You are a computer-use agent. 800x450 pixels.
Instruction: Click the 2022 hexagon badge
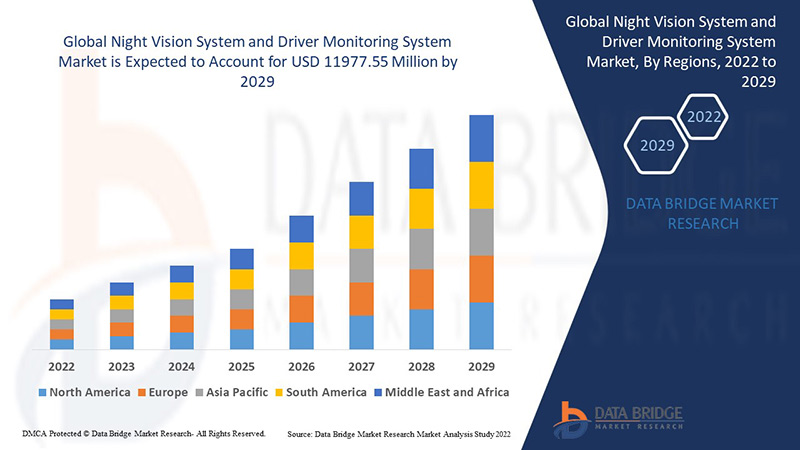(x=704, y=117)
